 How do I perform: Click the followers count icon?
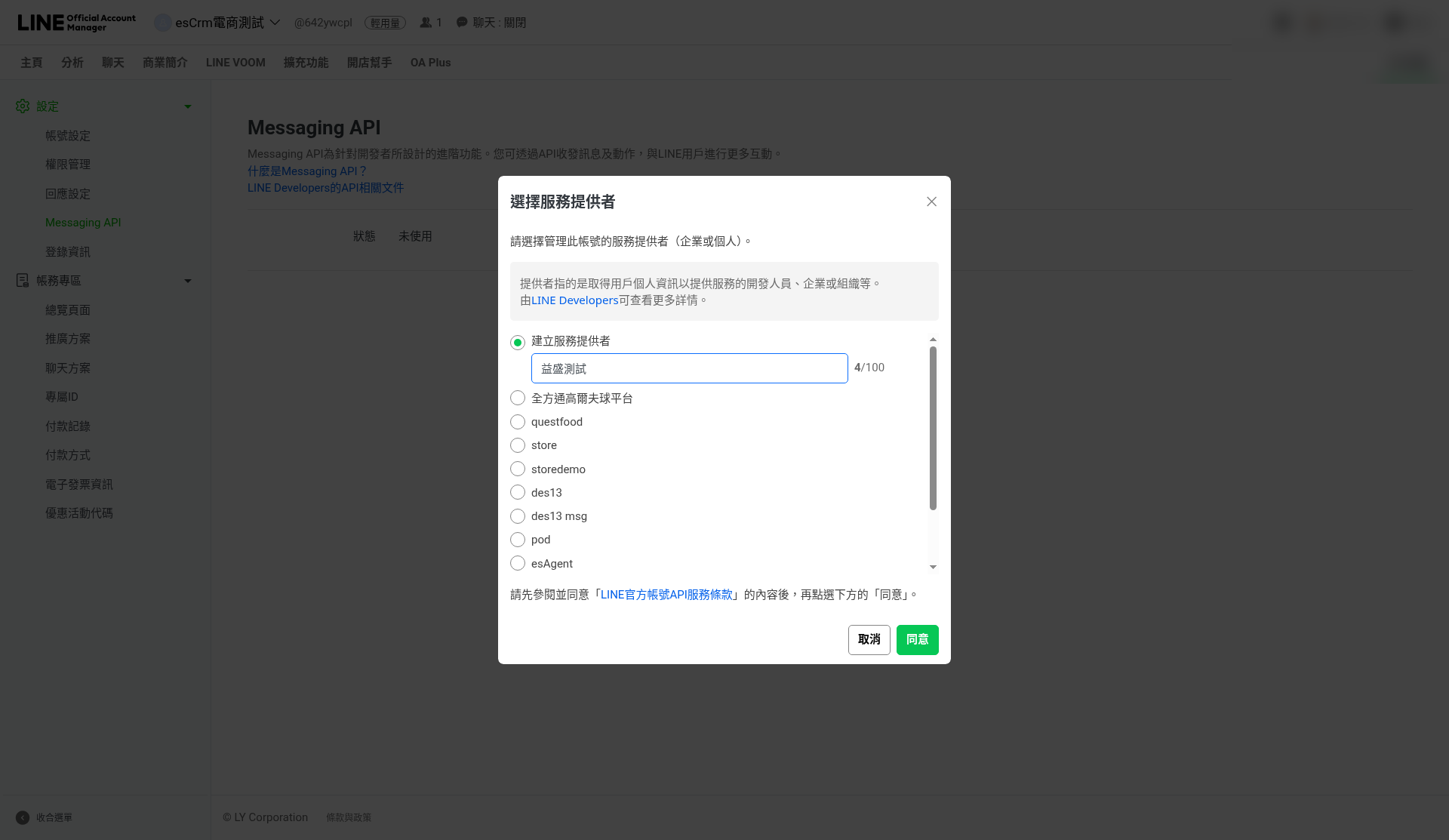pyautogui.click(x=426, y=23)
